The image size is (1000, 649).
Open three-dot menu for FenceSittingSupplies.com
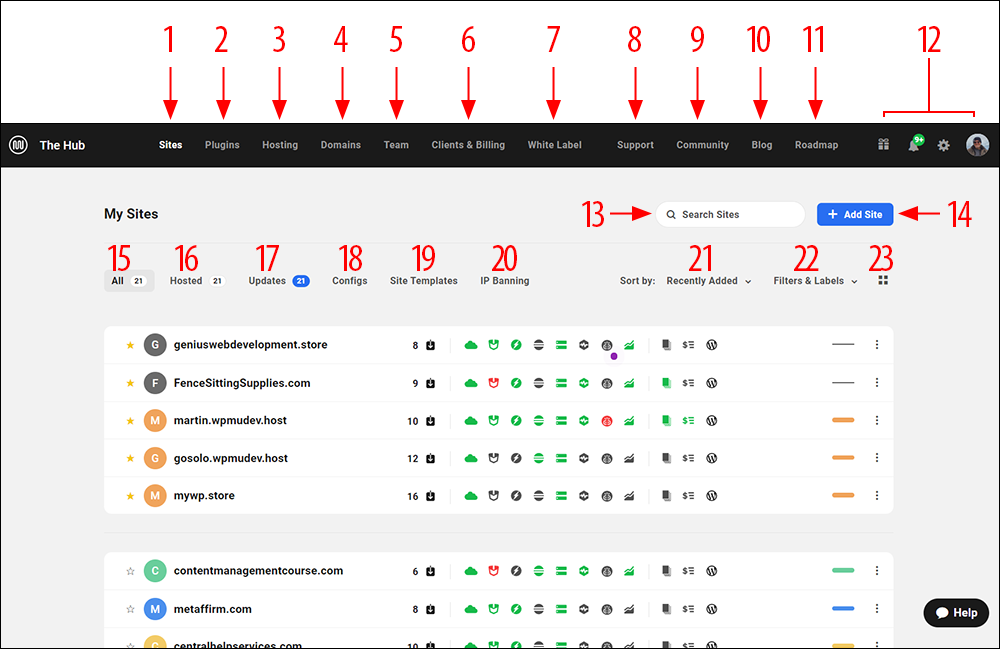pyautogui.click(x=877, y=383)
